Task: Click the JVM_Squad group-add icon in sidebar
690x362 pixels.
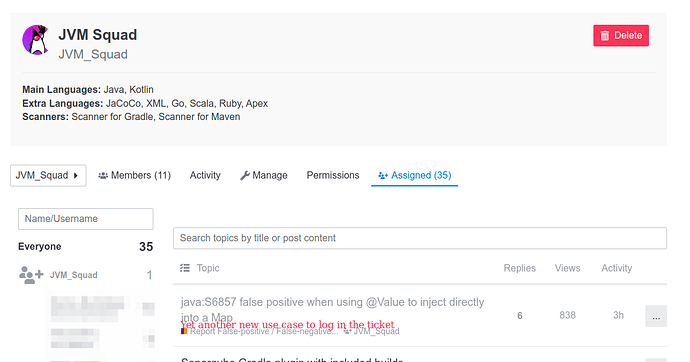Action: pos(31,275)
